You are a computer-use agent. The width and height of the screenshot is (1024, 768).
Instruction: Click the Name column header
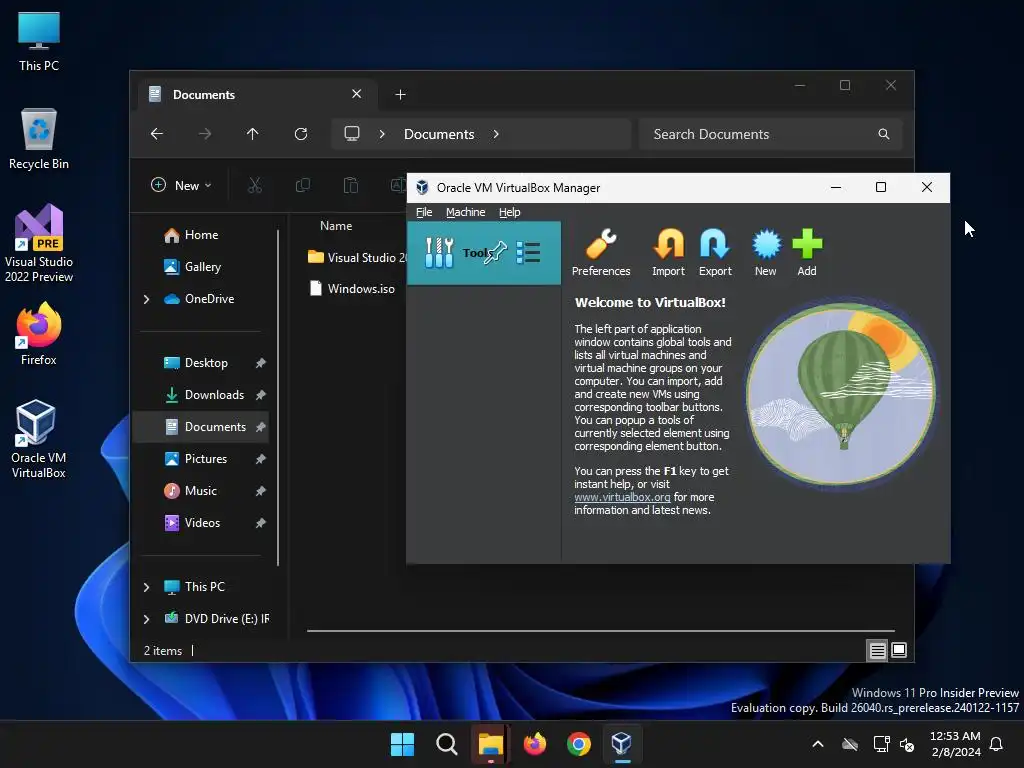tap(336, 226)
